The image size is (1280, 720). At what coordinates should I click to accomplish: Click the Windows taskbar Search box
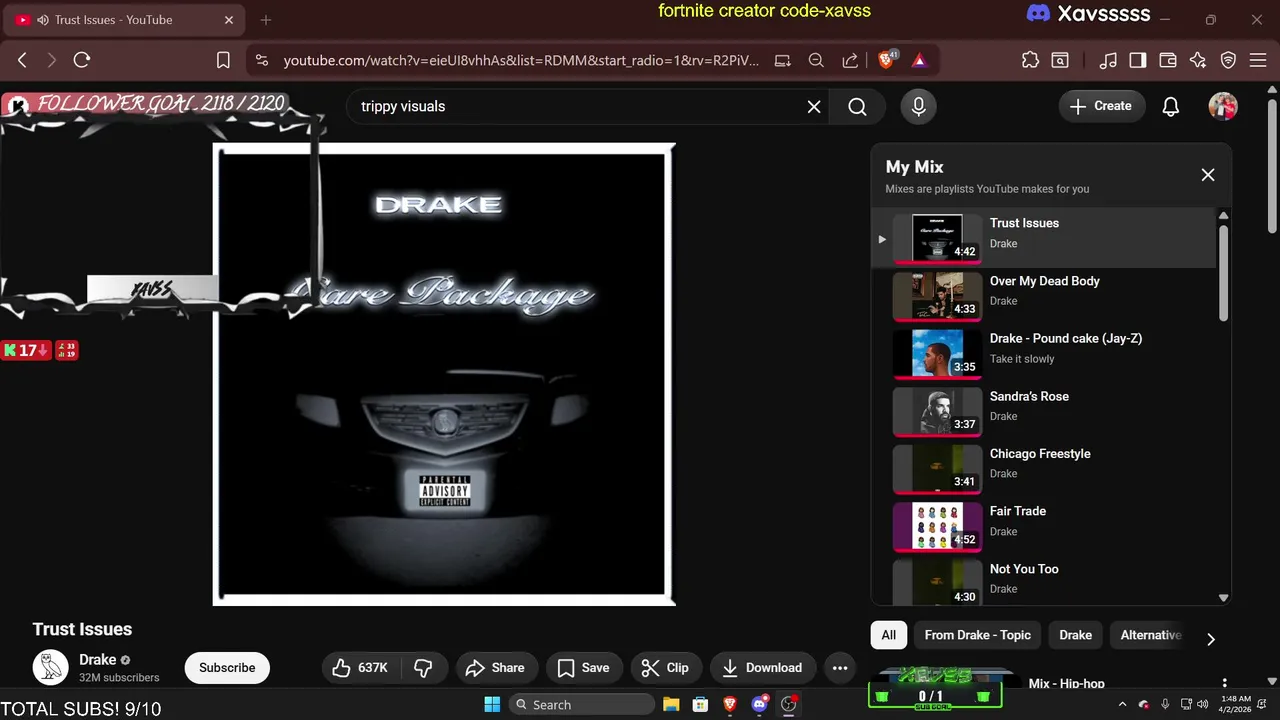pos(581,704)
